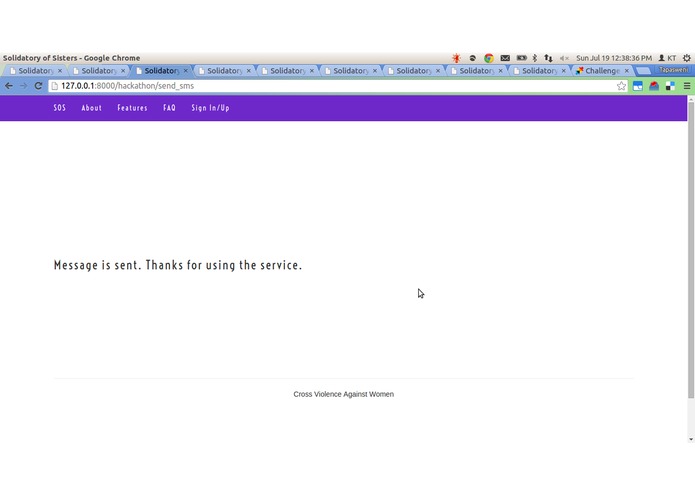
Task: Reload the page with the refresh icon
Action: click(38, 86)
